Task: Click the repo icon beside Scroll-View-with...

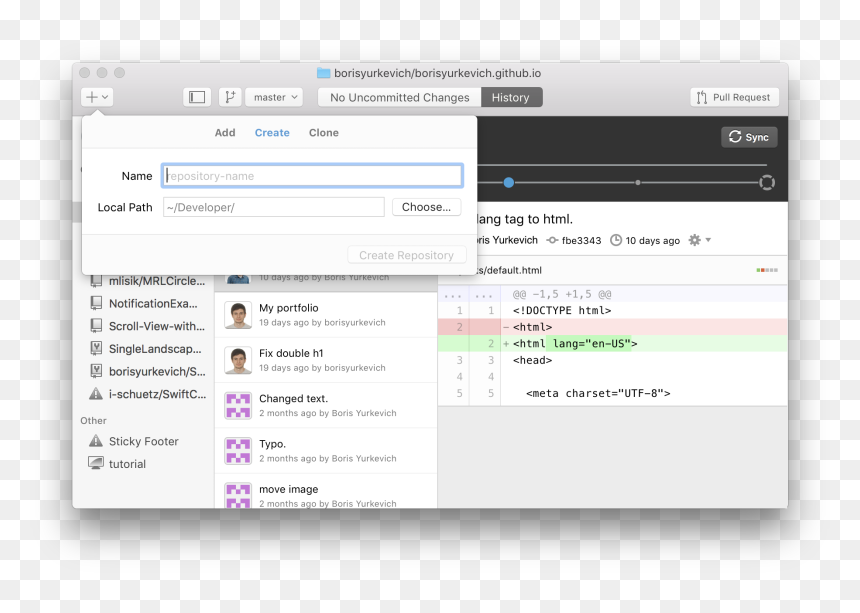Action: tap(96, 326)
